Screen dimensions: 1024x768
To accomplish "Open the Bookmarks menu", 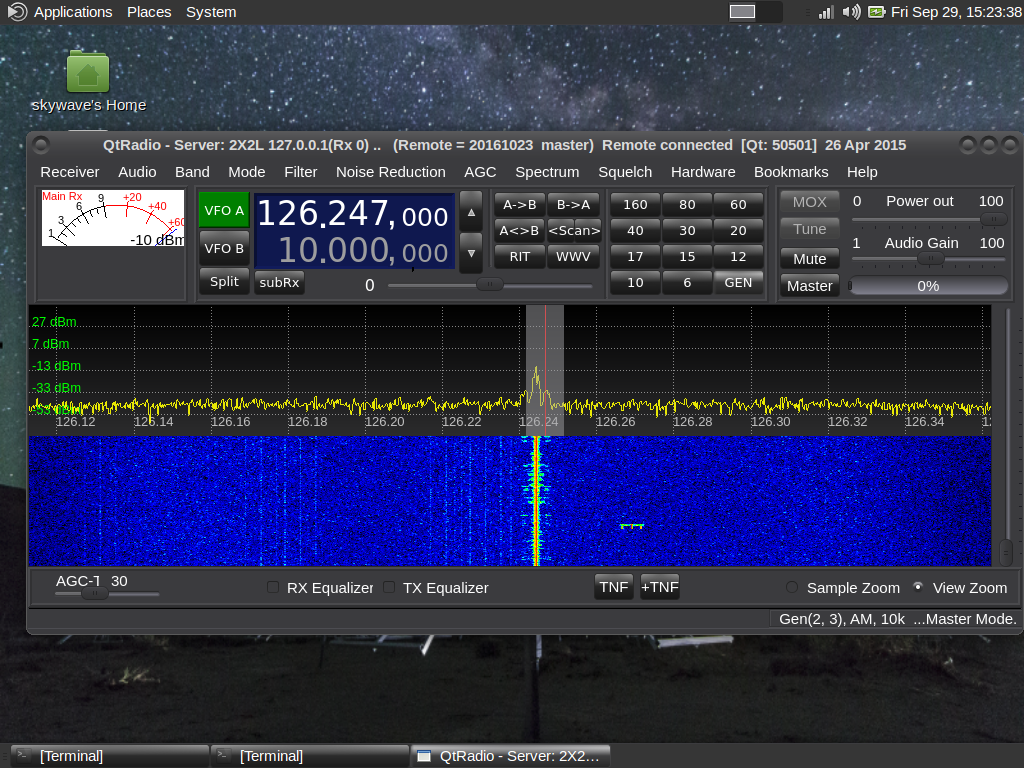I will 791,172.
